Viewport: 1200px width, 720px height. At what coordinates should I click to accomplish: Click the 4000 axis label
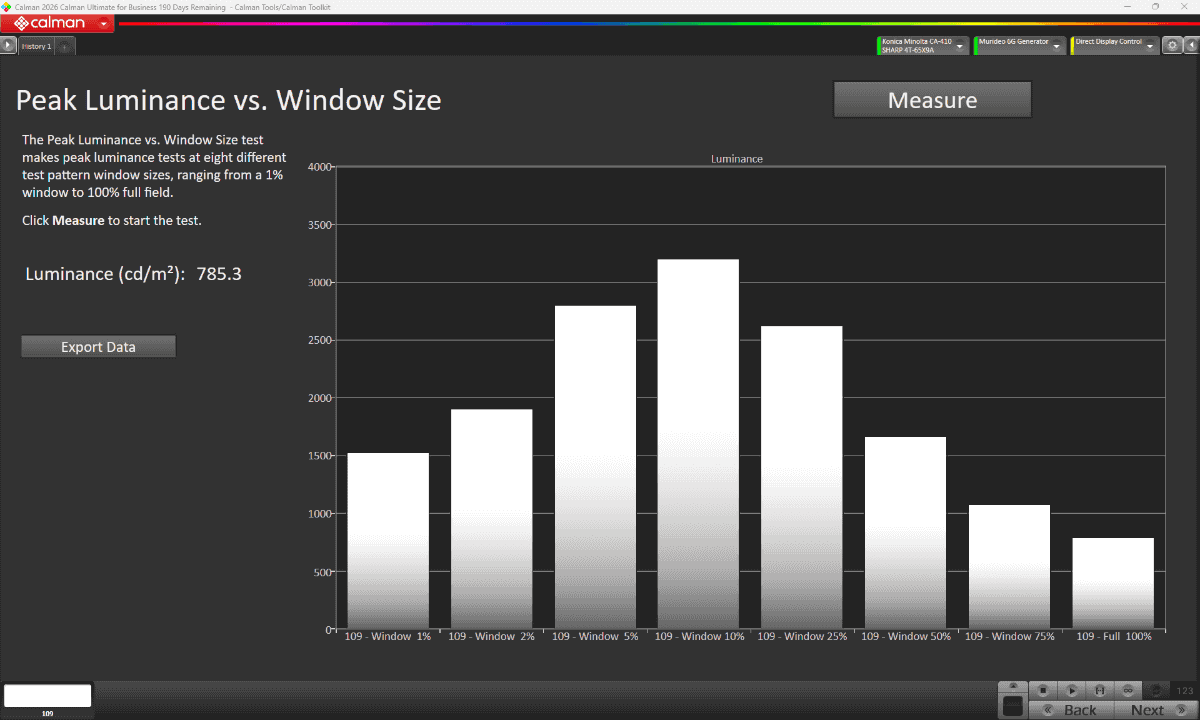(x=320, y=167)
